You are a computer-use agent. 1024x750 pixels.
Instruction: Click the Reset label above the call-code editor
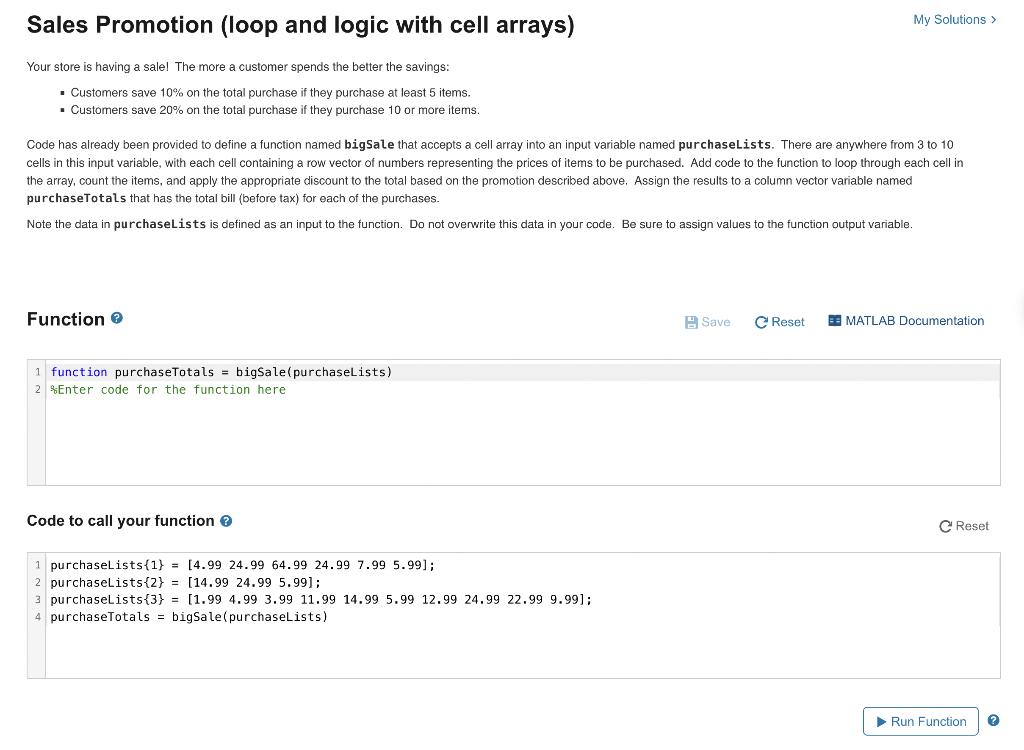972,526
